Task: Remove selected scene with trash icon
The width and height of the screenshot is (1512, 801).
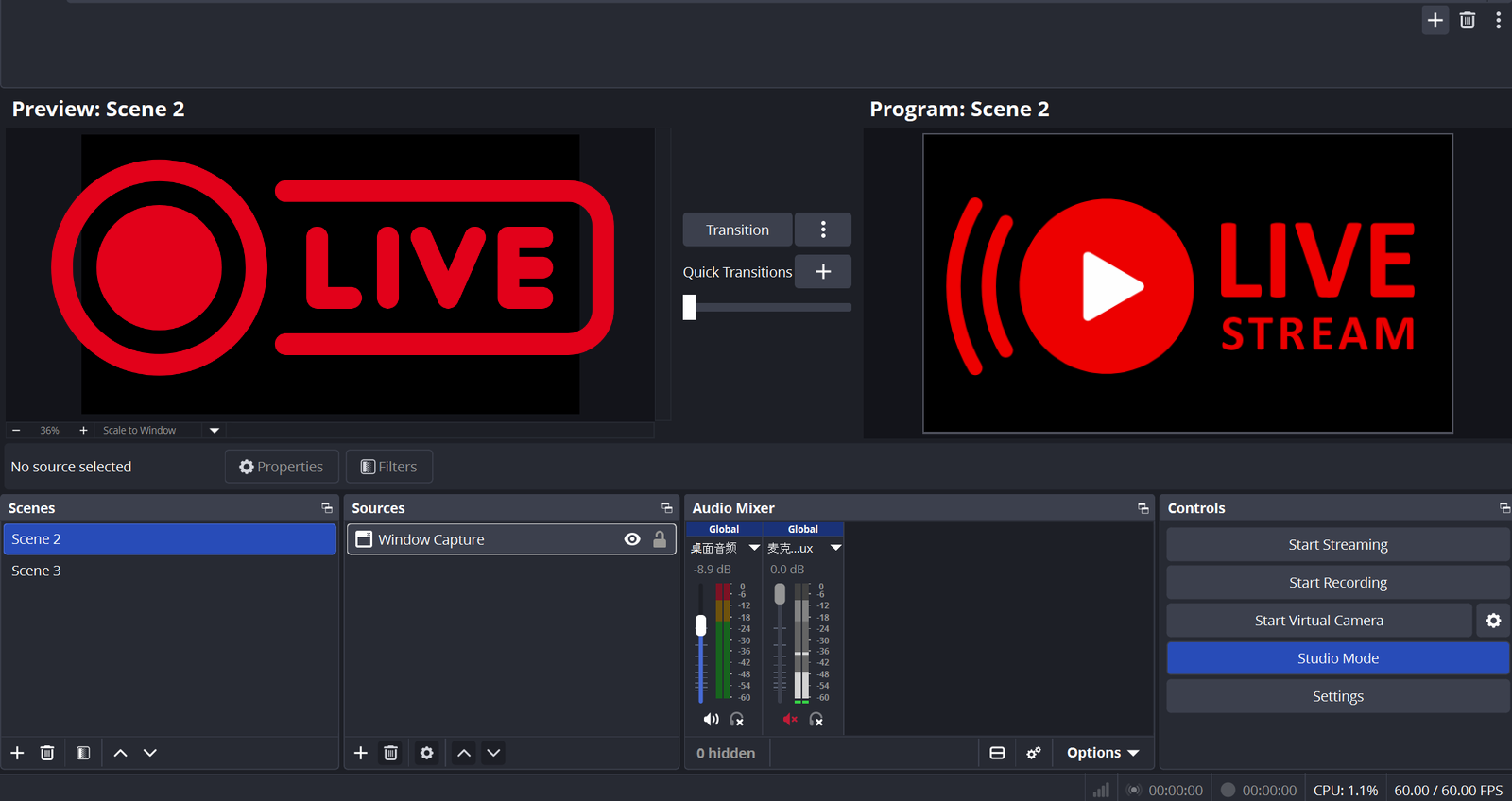Action: (47, 753)
